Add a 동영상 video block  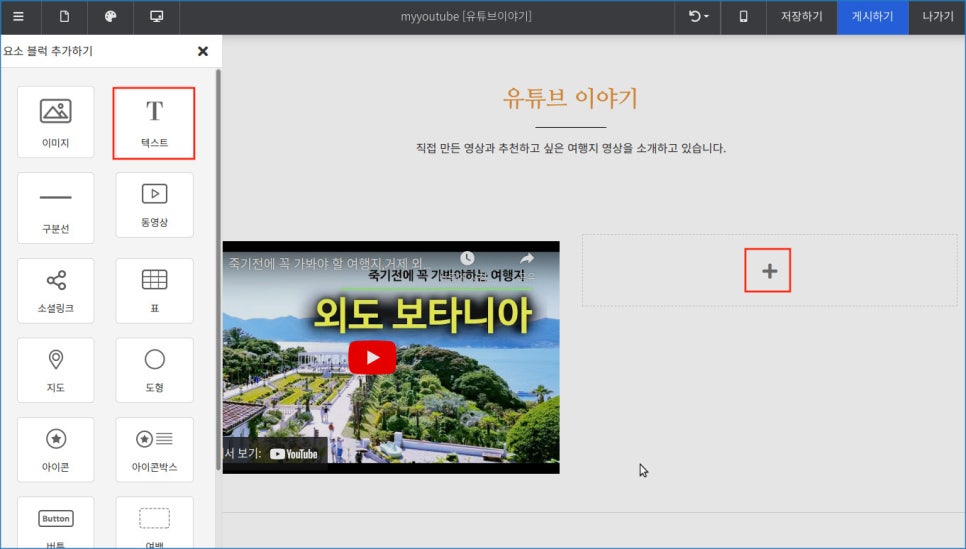tap(154, 205)
